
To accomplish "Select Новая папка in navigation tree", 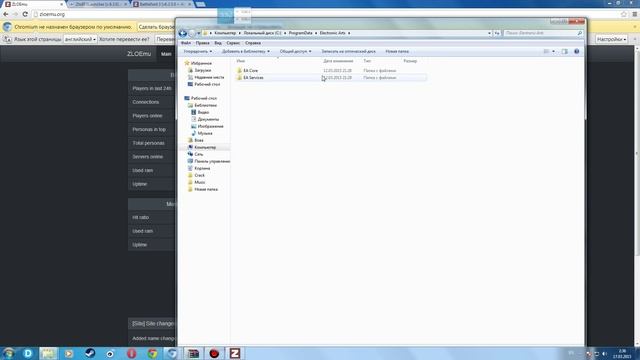I will 206,189.
